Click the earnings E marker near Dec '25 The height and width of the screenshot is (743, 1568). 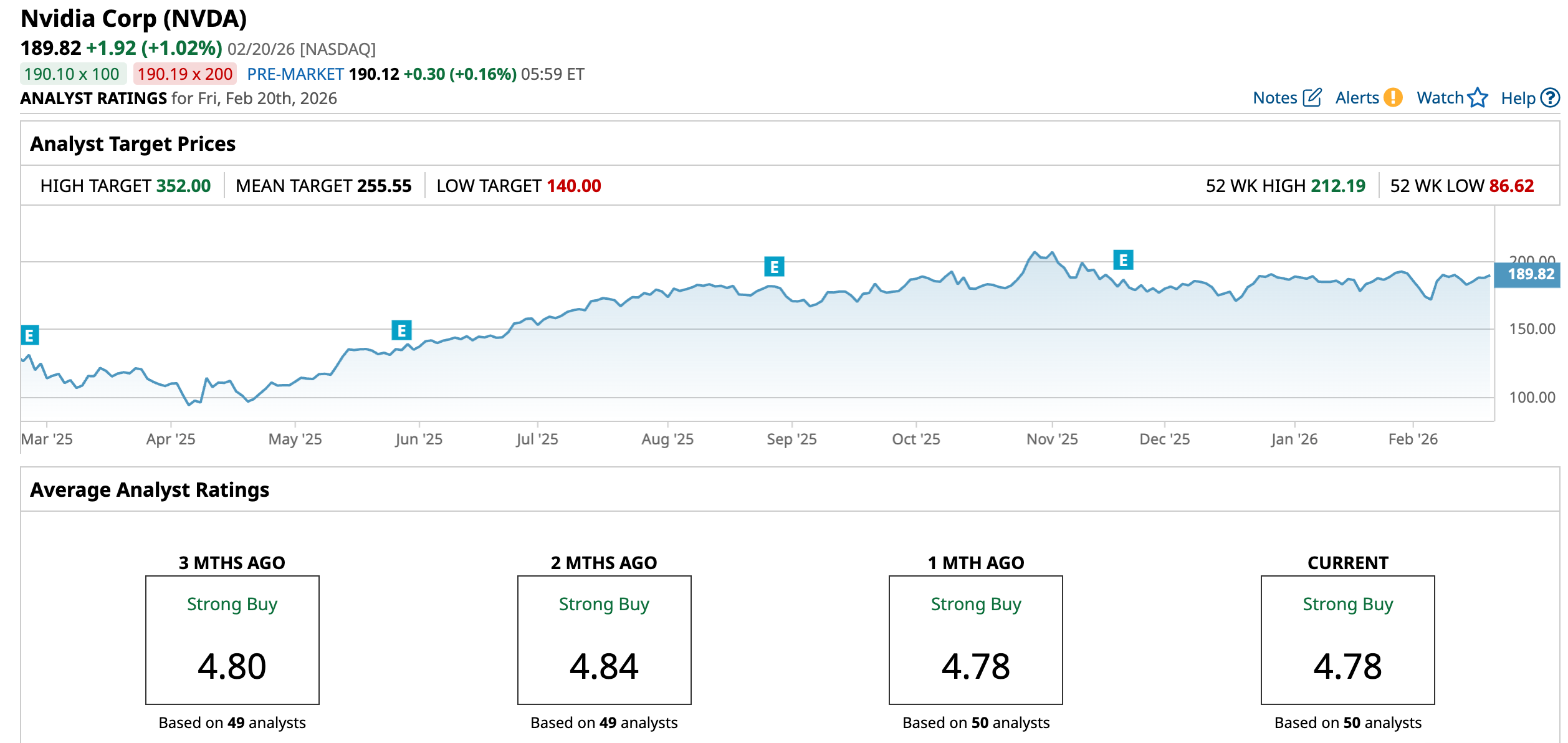(x=1123, y=260)
